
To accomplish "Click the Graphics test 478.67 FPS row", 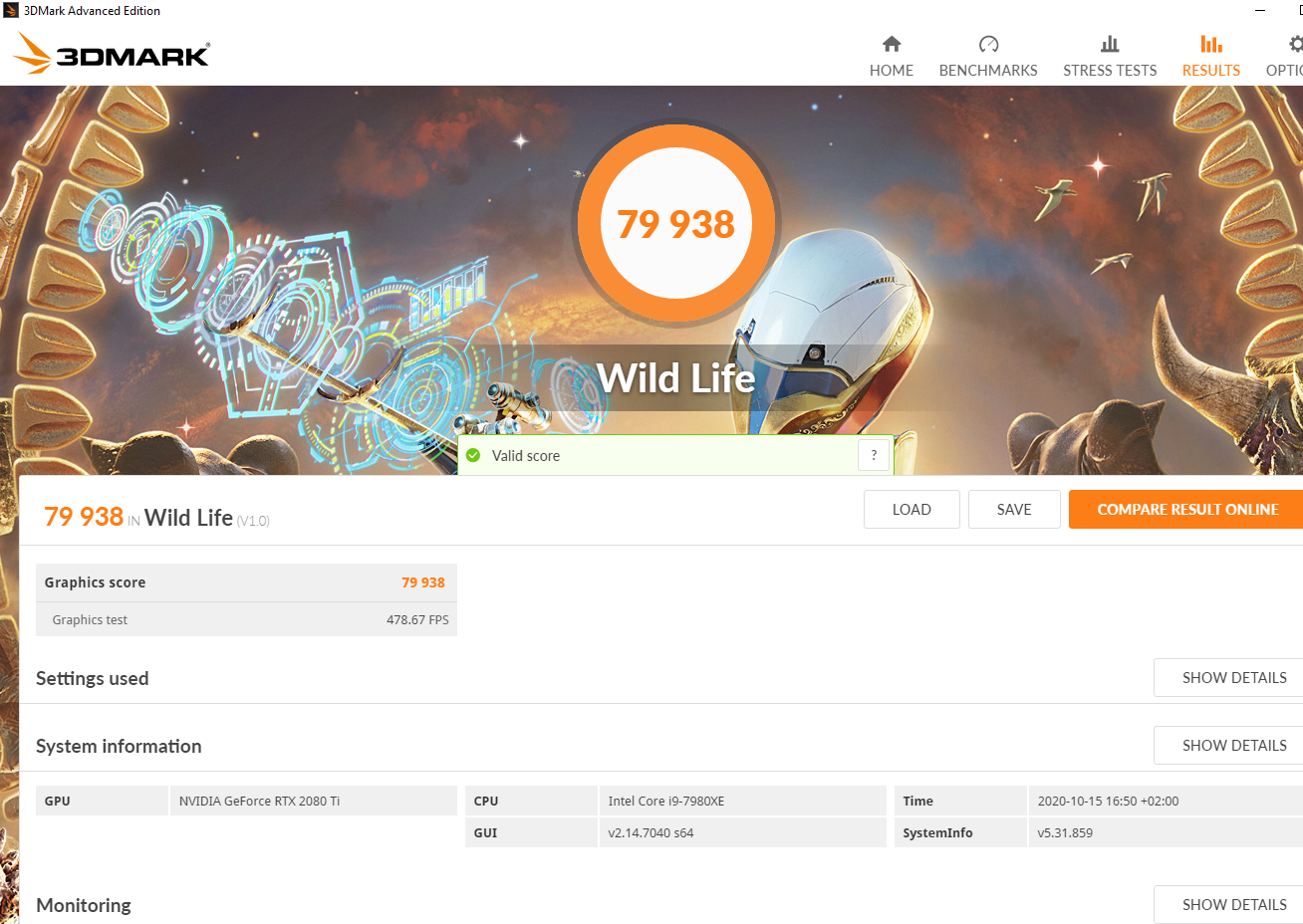I will click(246, 619).
